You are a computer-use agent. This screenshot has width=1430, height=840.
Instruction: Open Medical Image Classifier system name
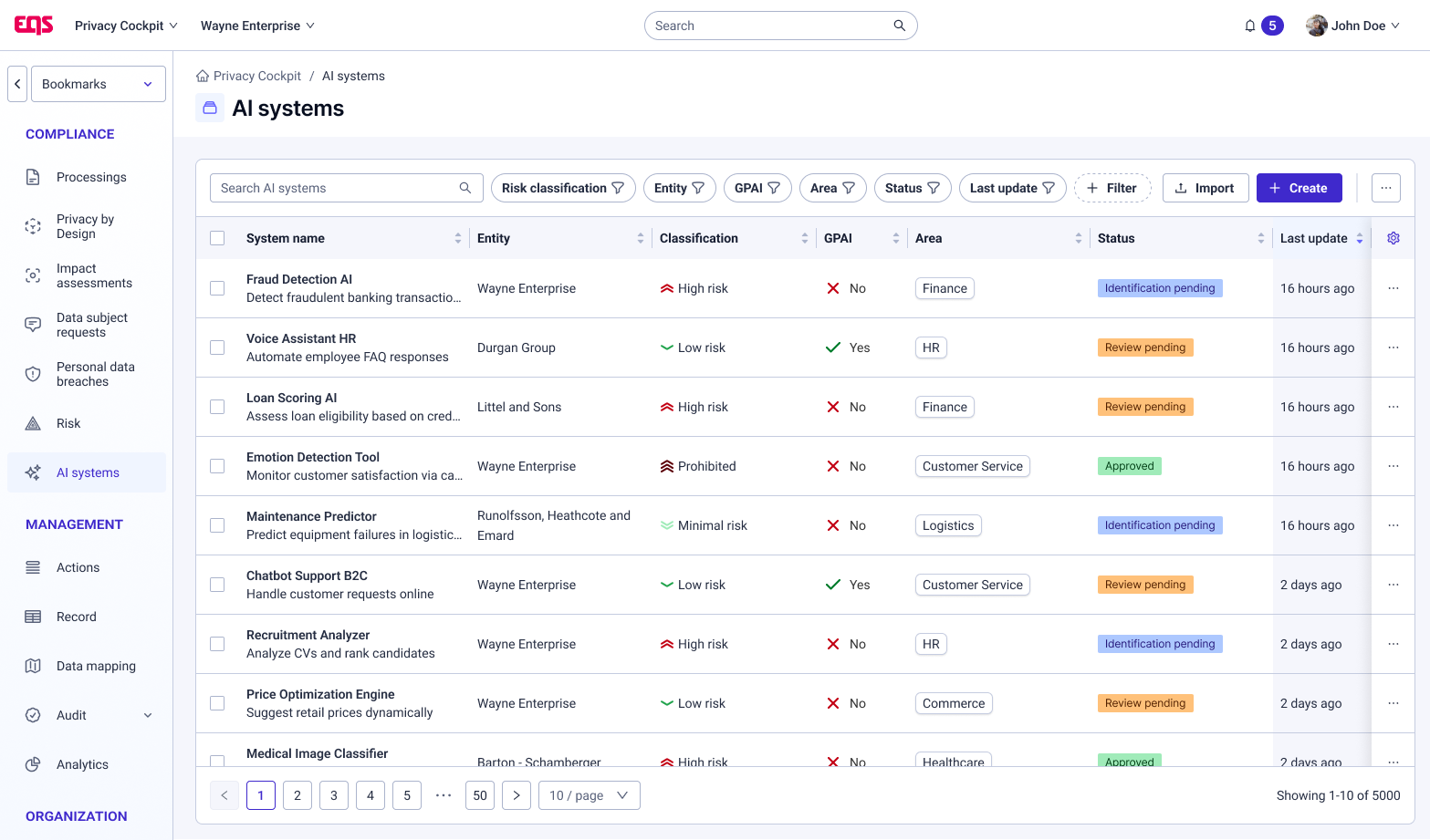317,753
